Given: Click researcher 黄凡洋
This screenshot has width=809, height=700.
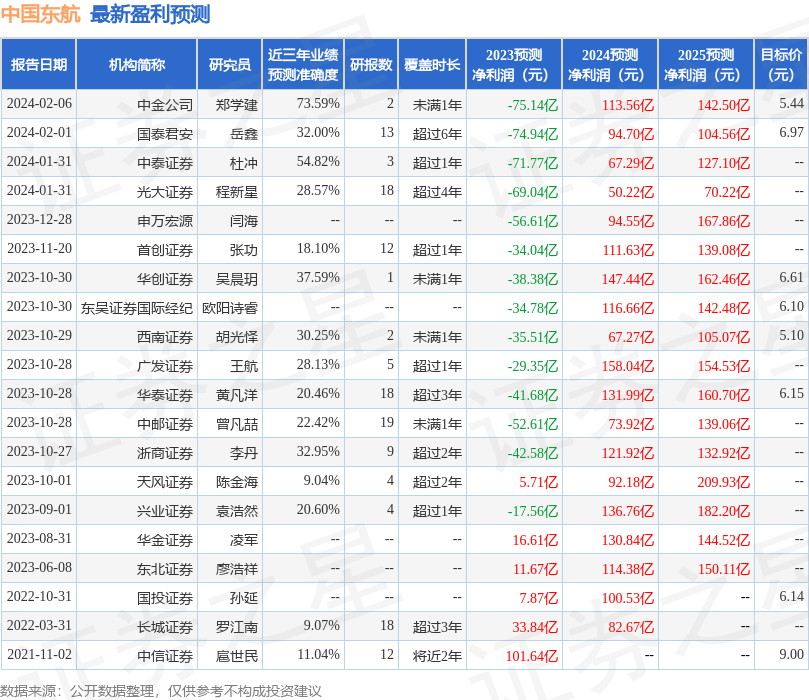Looking at the screenshot, I should coord(237,395).
